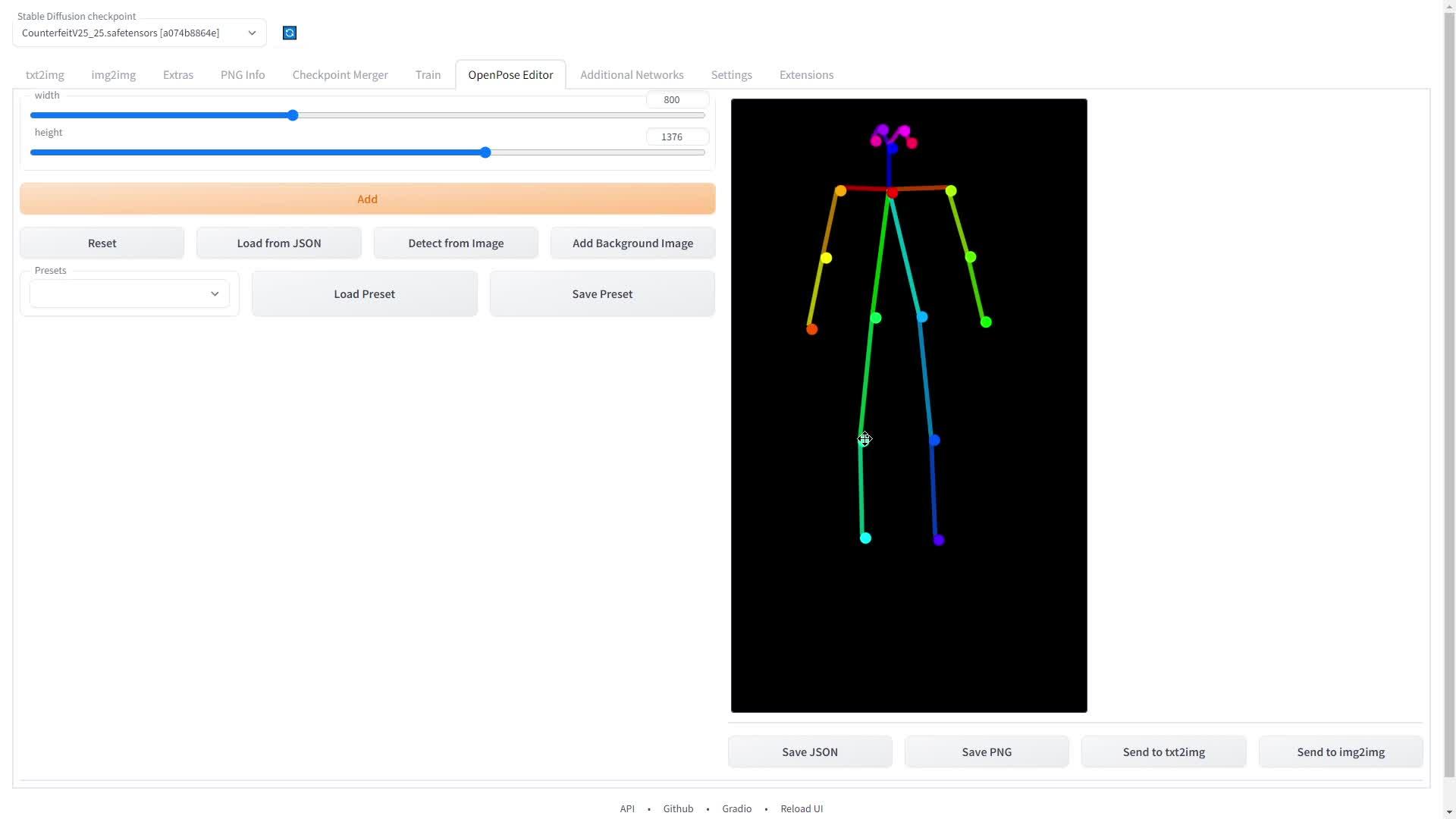Switch to the img2img tab
The height and width of the screenshot is (819, 1456).
pyautogui.click(x=113, y=74)
